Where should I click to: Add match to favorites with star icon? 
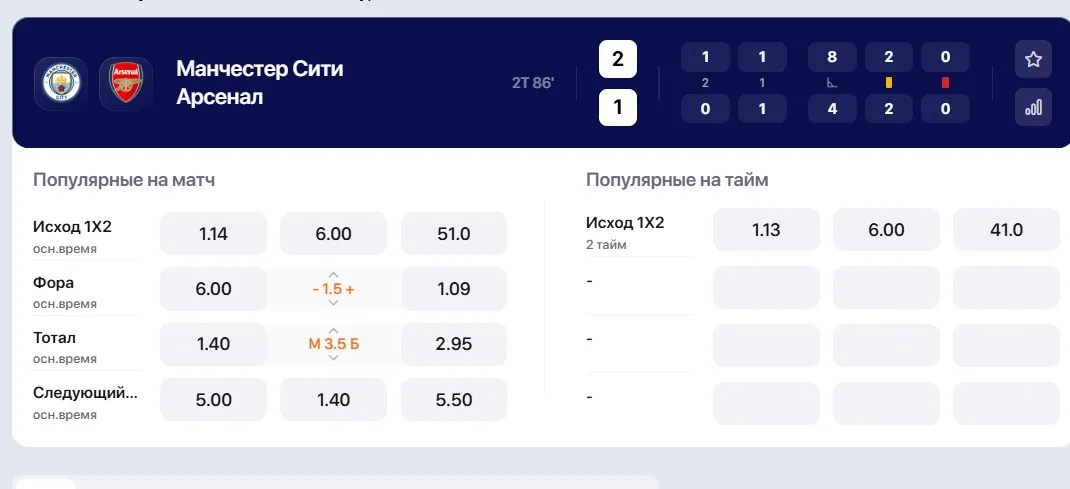[x=1033, y=59]
